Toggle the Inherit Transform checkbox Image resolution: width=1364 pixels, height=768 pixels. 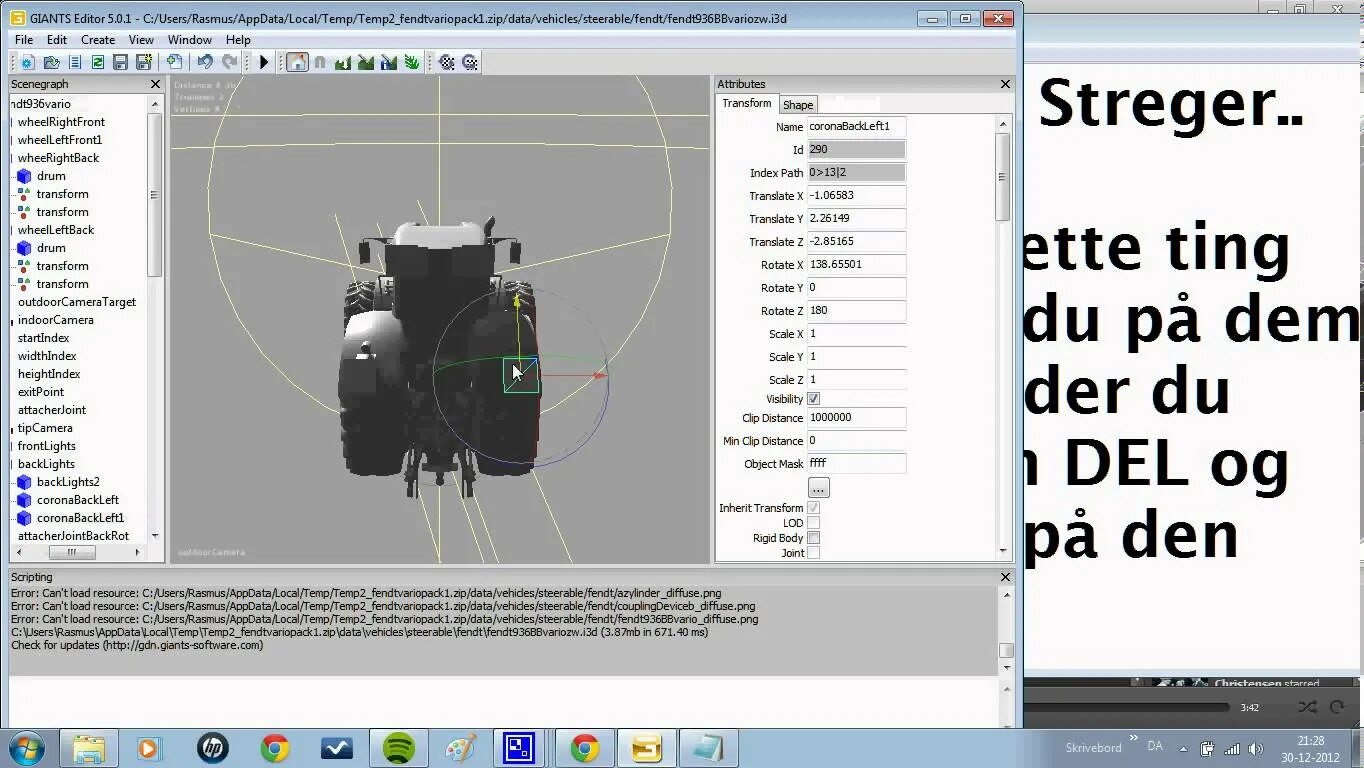(x=813, y=508)
